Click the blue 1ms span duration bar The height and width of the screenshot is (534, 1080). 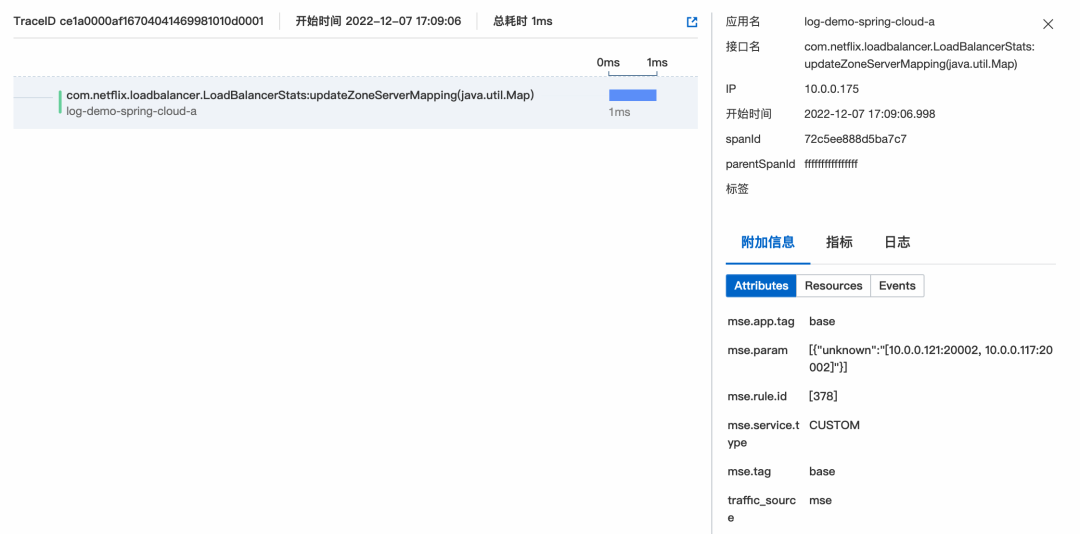632,95
